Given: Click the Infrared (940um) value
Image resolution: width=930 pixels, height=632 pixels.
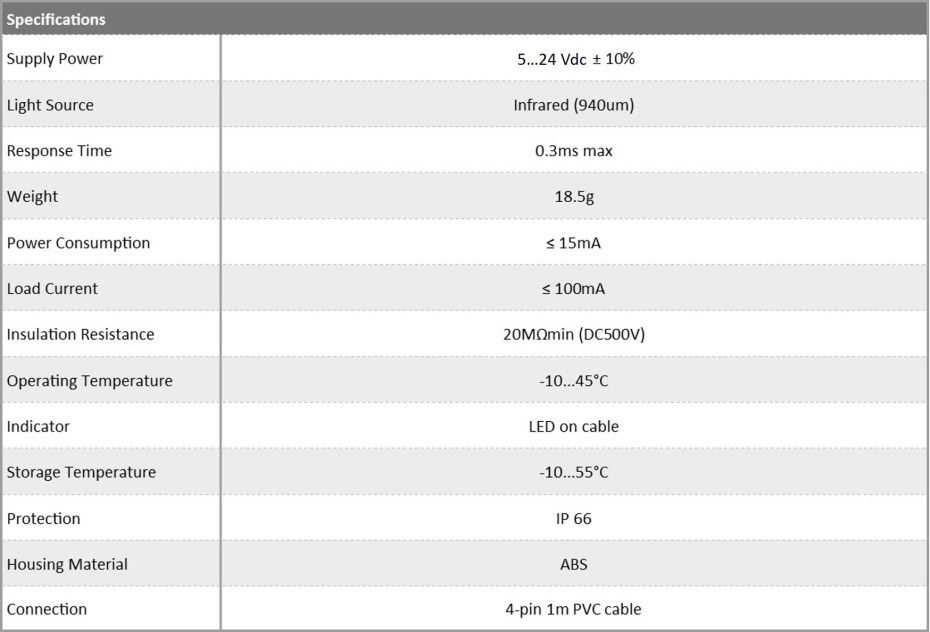Looking at the screenshot, I should (x=573, y=105).
